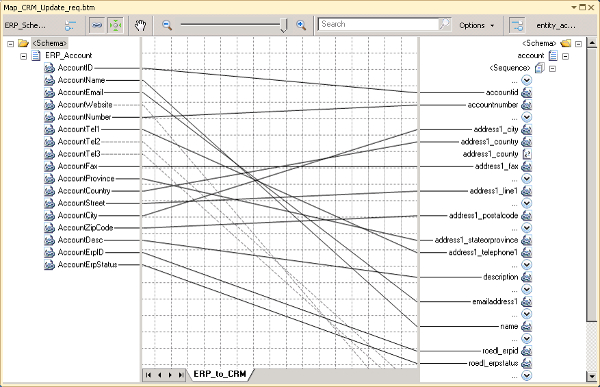Collapse the ERP_Account node

pos(23,56)
